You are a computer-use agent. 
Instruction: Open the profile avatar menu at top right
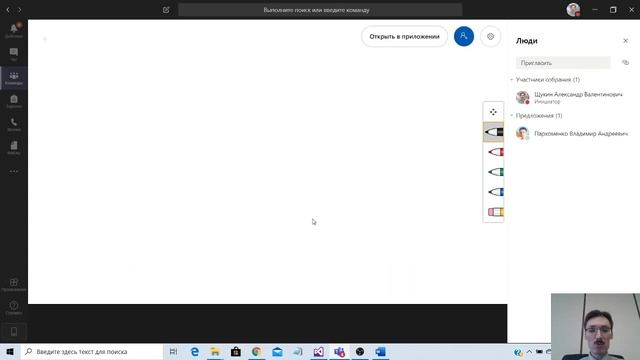click(x=573, y=10)
